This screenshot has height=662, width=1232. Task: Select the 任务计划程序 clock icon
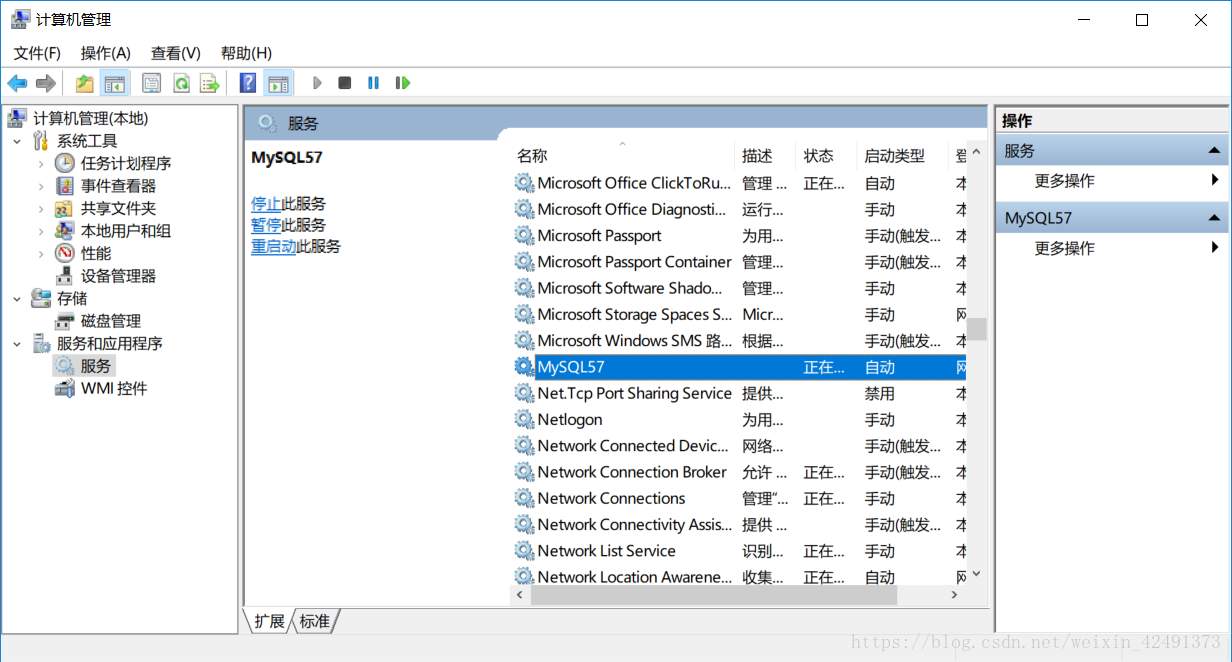(64, 163)
